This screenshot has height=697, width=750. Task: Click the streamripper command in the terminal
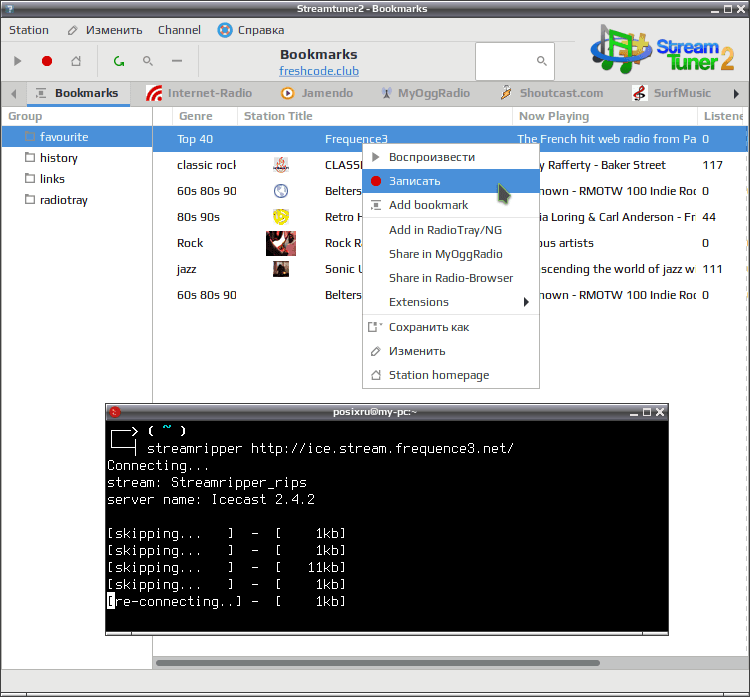coord(330,449)
